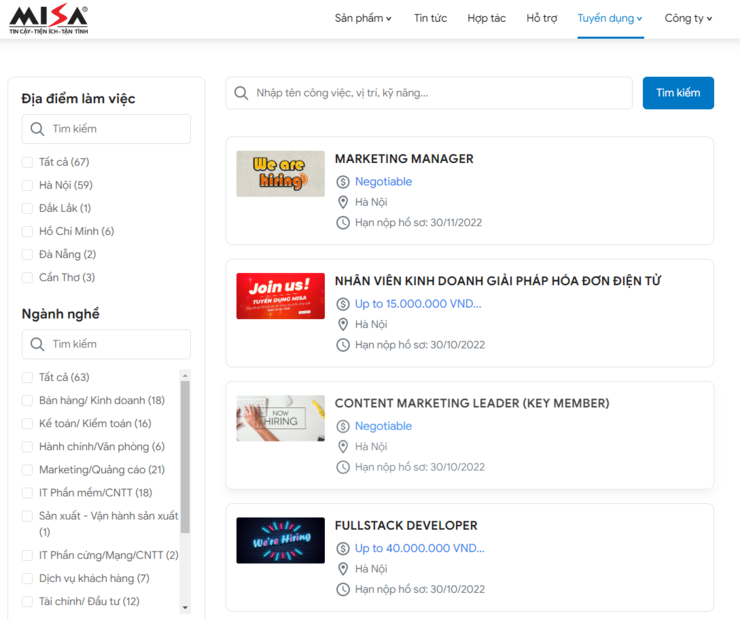Click Join us! red thumbnail image
Viewport: 740px width, 620px height.
coord(280,296)
